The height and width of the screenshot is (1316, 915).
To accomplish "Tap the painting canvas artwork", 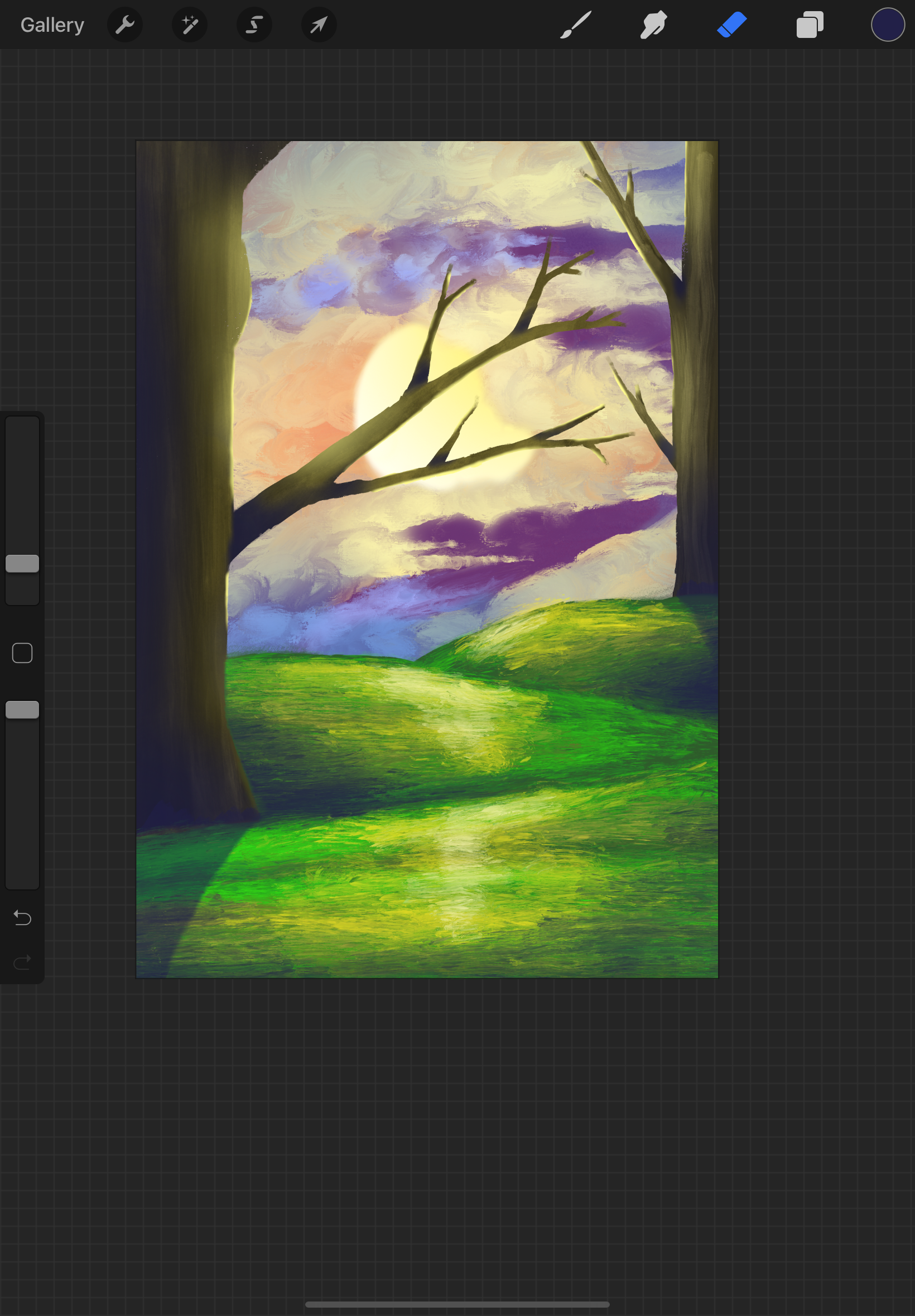I will 427,559.
